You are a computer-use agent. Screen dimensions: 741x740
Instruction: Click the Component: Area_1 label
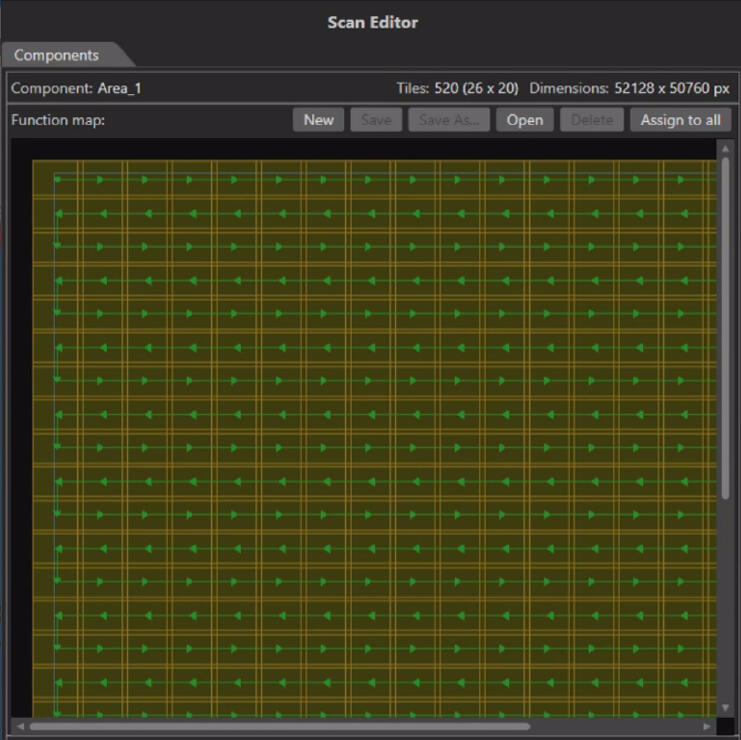pos(76,88)
